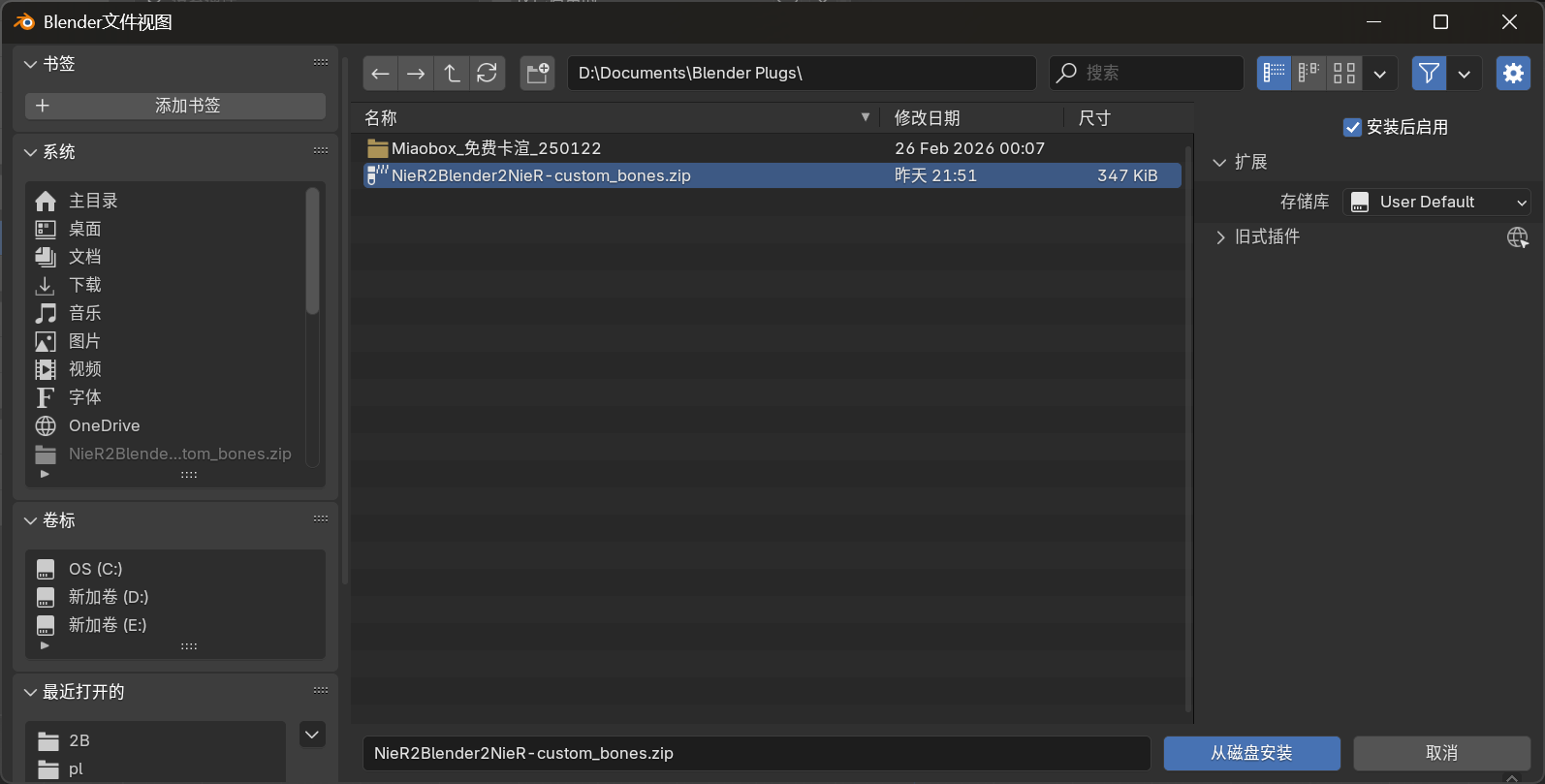Screen dimensions: 1545x784
Task: Click 从磁盘安装 button
Action: pos(1251,753)
